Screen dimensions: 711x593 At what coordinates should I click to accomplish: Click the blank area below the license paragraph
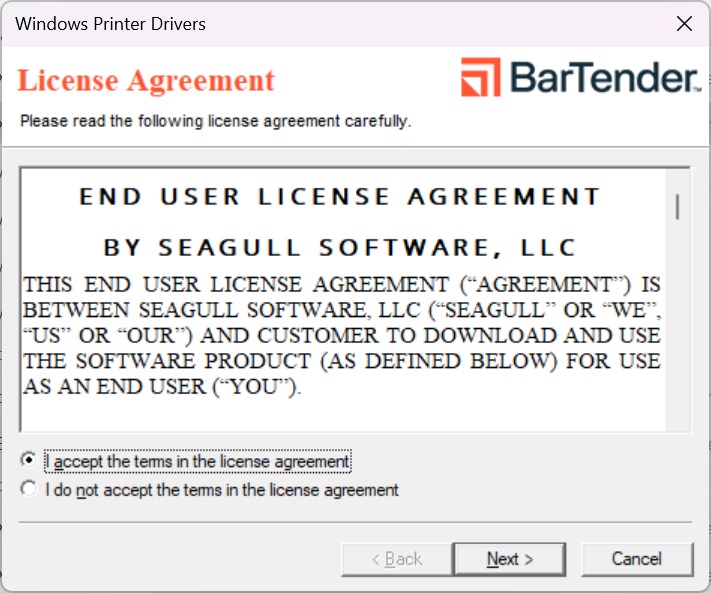(340, 415)
